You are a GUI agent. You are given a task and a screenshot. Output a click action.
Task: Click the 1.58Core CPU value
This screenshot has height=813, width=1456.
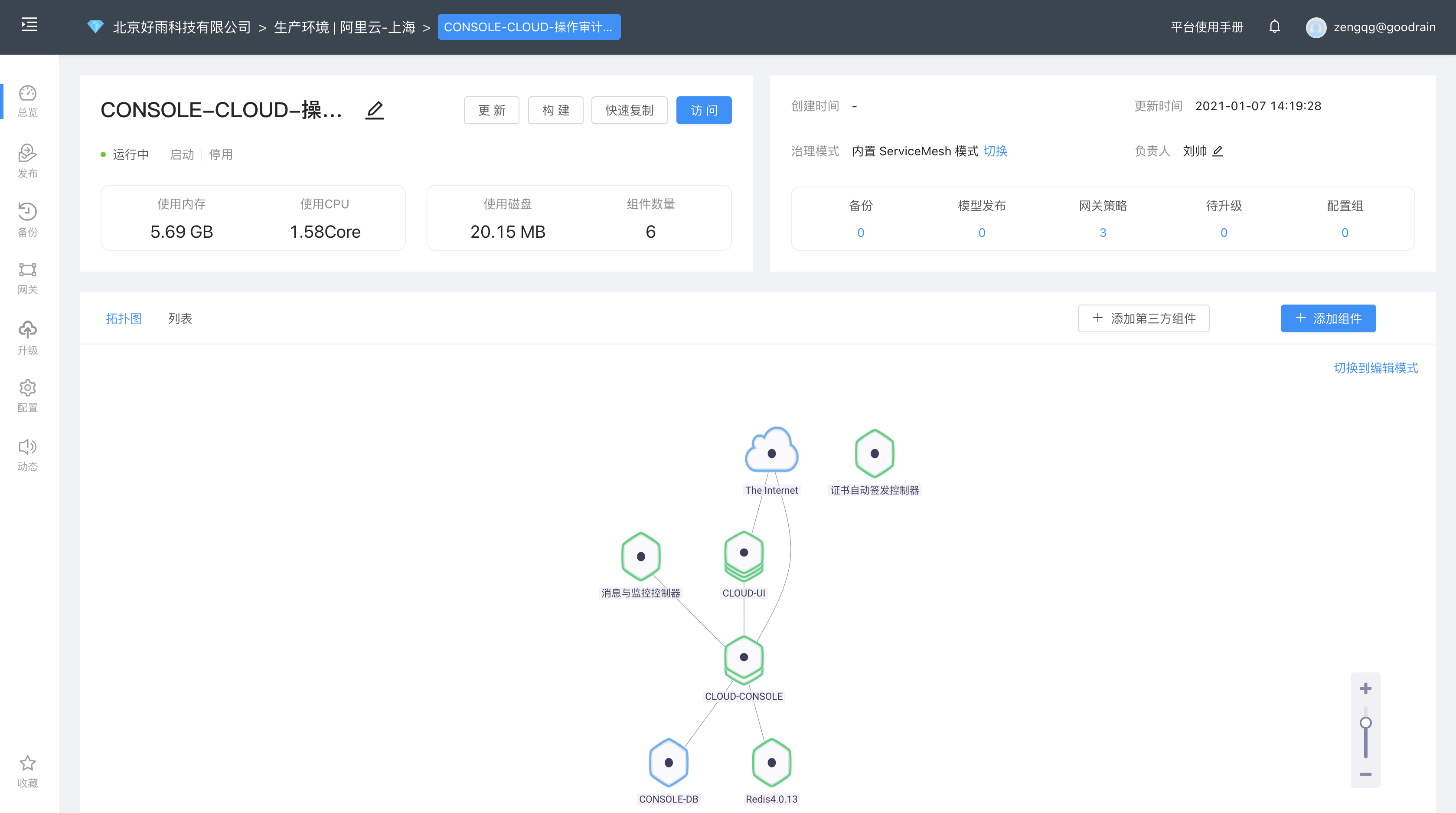coord(325,232)
